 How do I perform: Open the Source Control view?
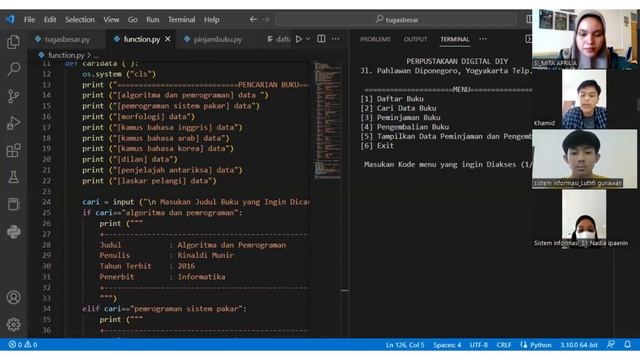(x=13, y=96)
